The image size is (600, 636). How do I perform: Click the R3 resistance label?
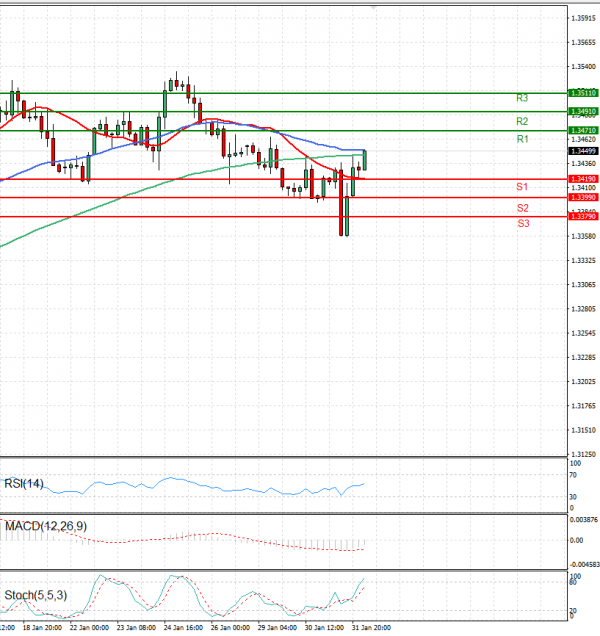tap(522, 98)
